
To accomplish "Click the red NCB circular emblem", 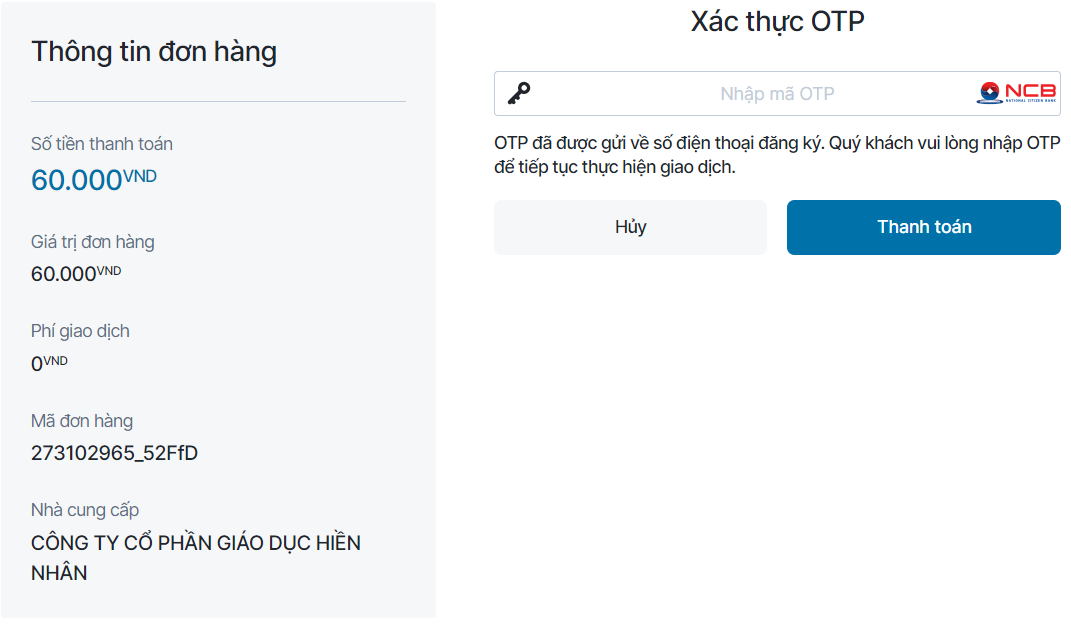I will coord(988,91).
